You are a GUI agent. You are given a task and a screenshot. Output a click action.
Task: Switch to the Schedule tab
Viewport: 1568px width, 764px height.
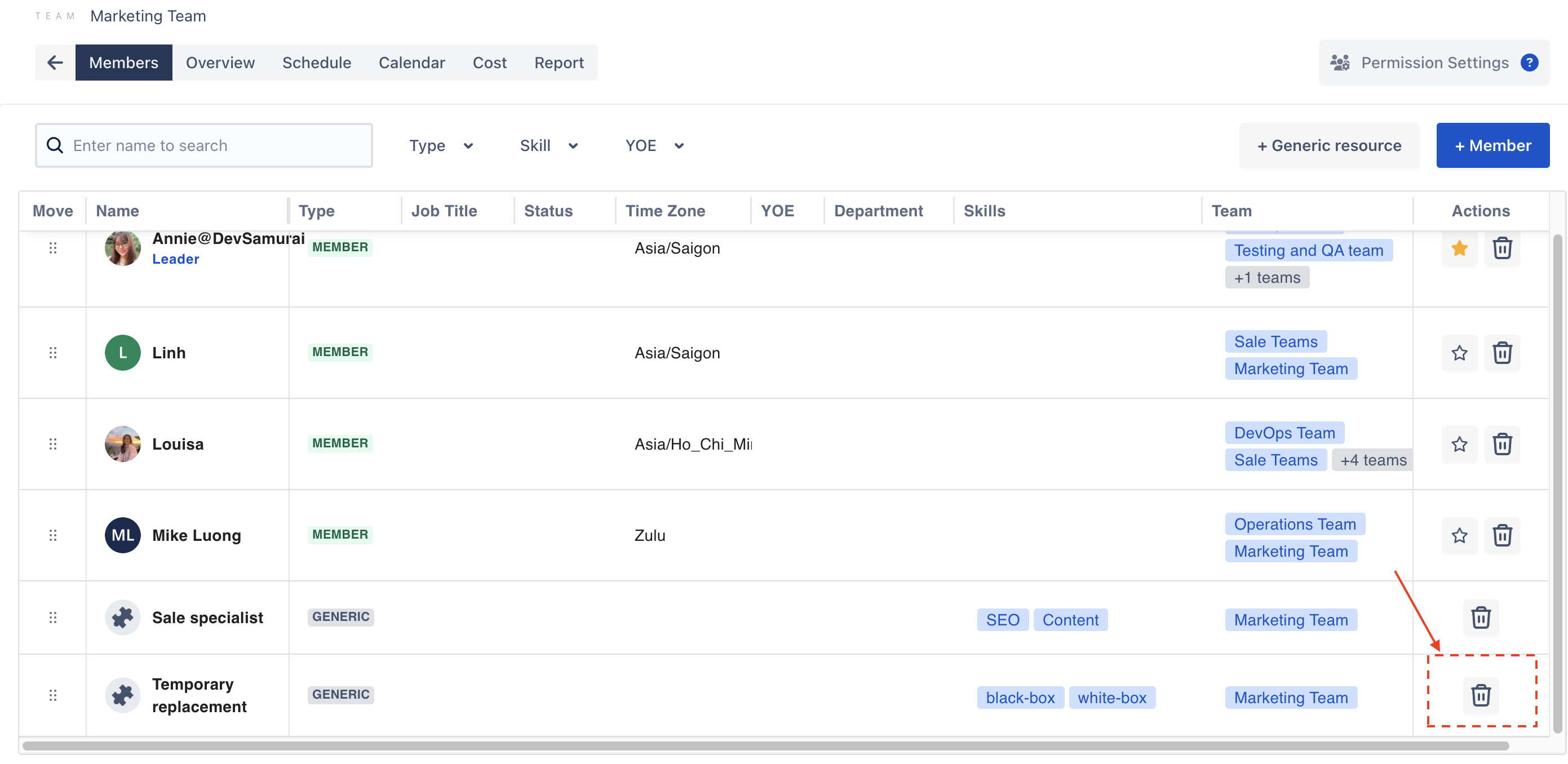click(x=316, y=62)
